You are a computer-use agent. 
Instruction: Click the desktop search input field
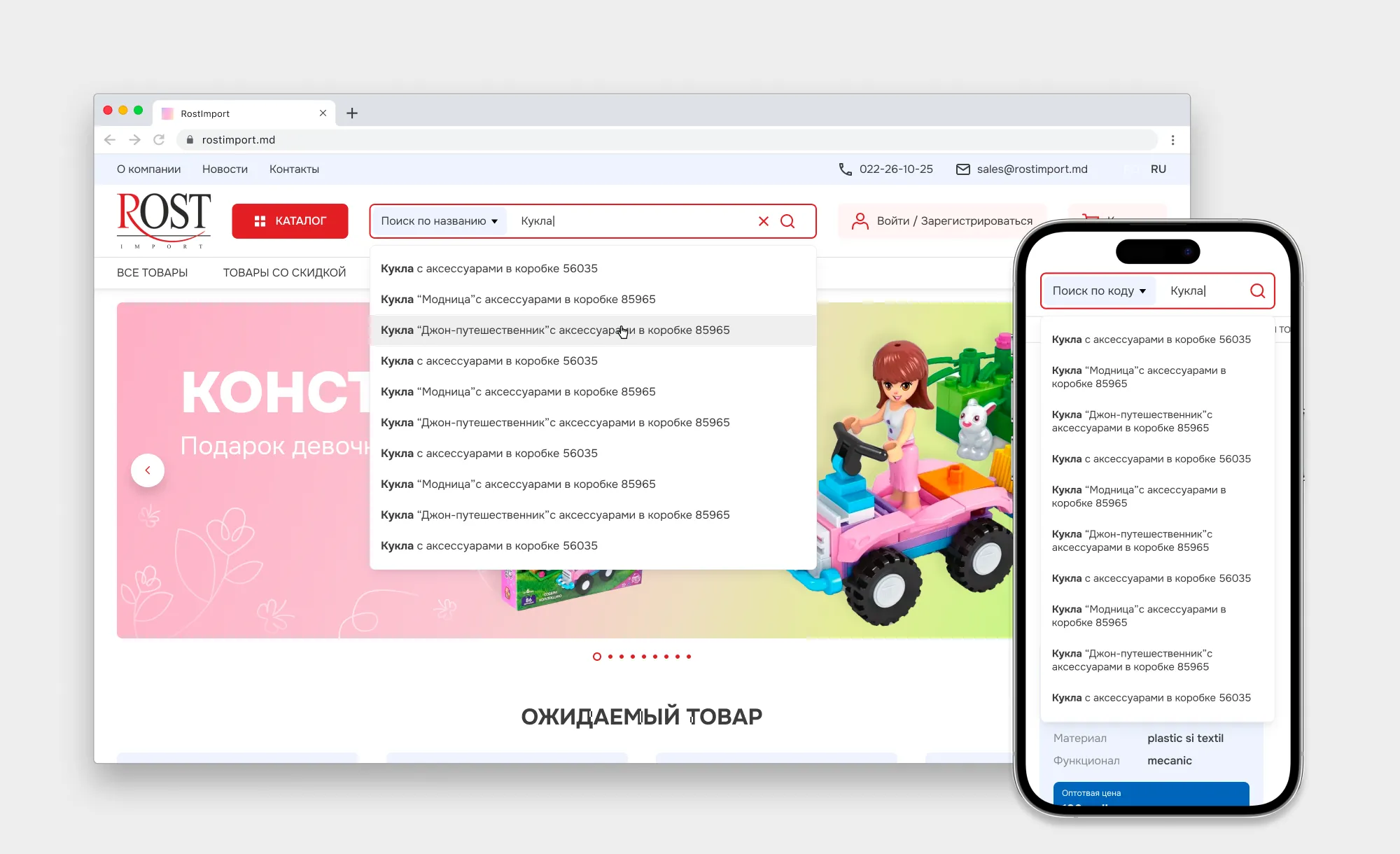[630, 221]
